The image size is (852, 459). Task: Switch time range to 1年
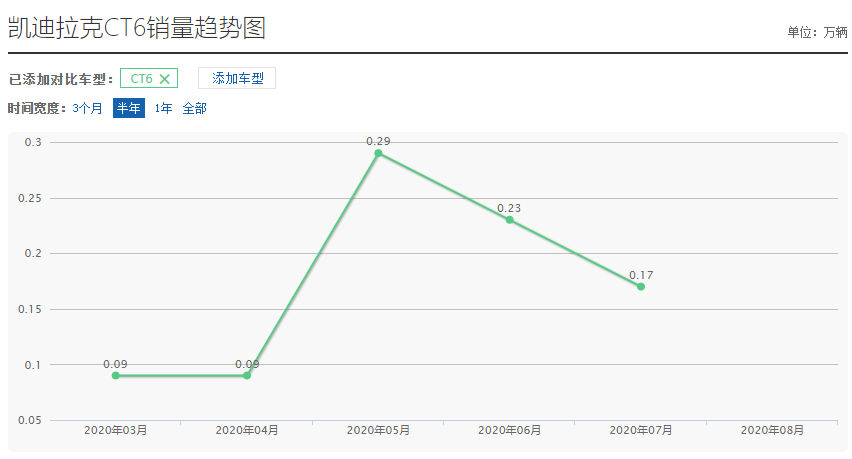[x=163, y=108]
